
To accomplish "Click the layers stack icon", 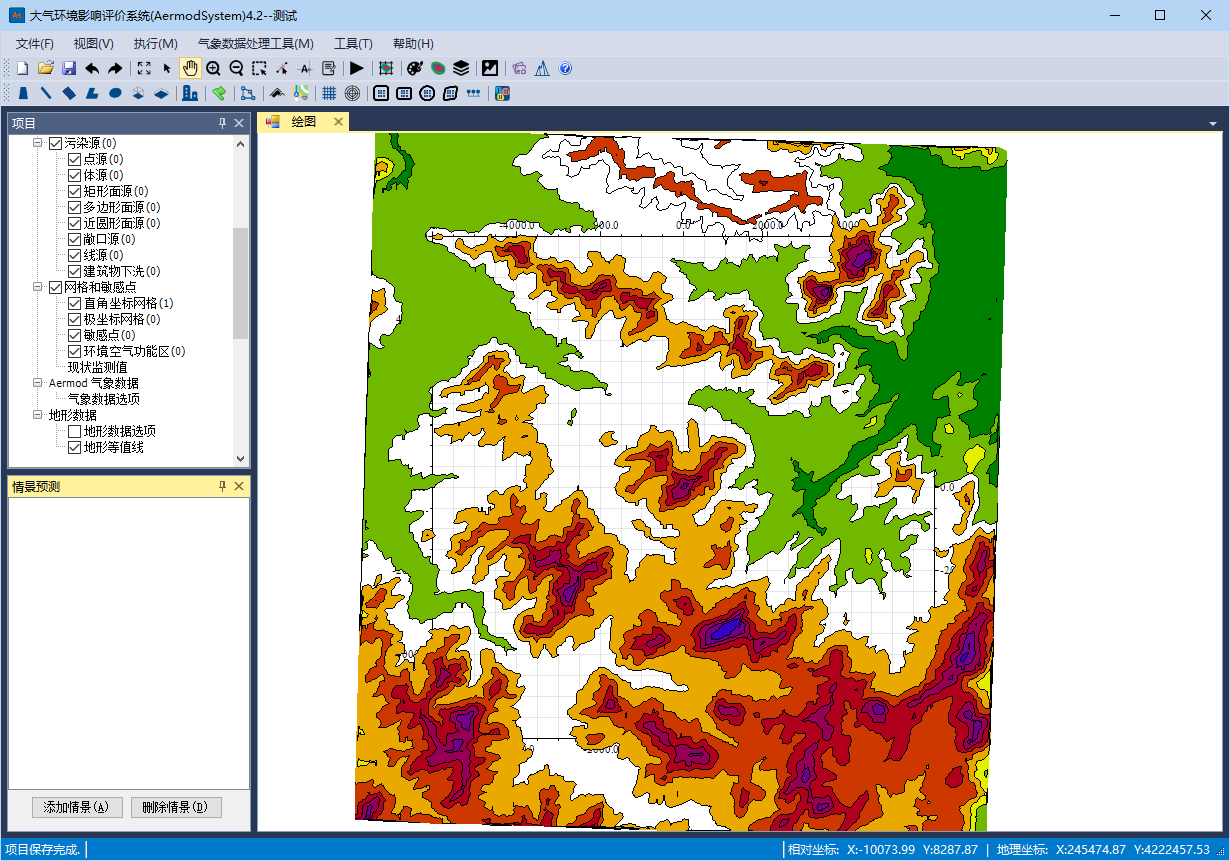I will tap(461, 68).
